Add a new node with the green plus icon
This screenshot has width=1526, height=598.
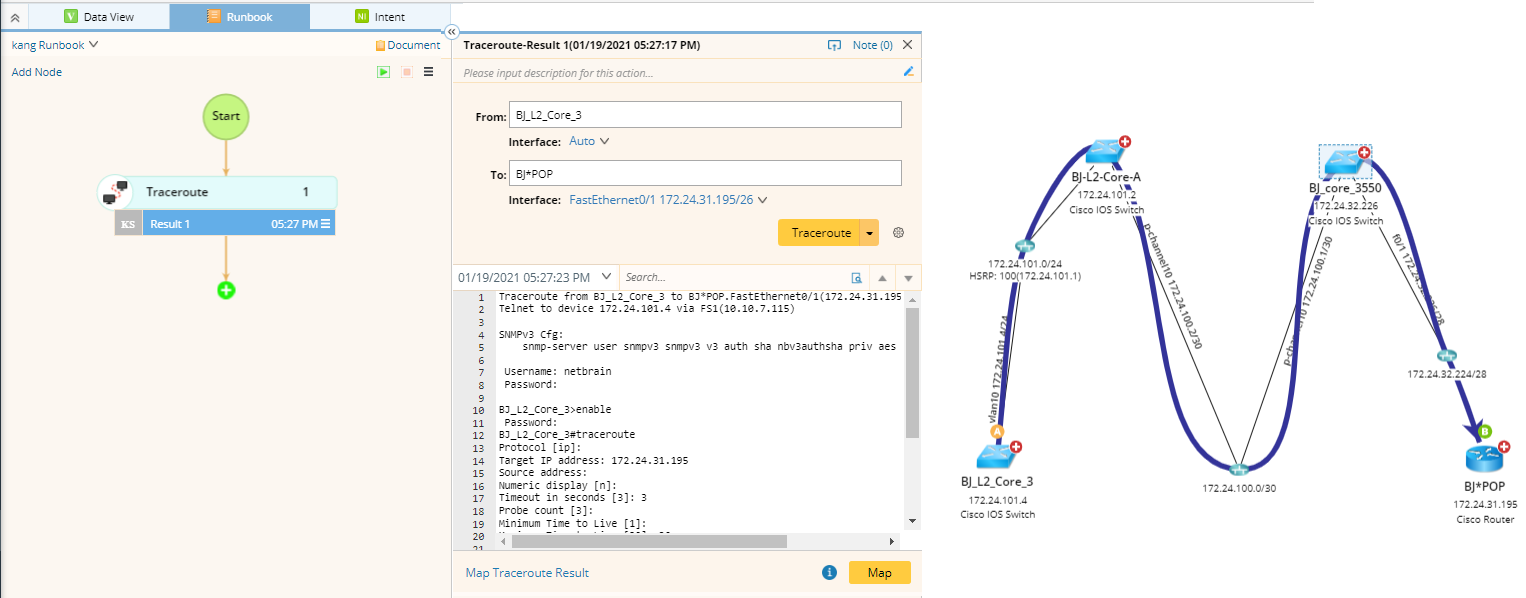[x=226, y=290]
